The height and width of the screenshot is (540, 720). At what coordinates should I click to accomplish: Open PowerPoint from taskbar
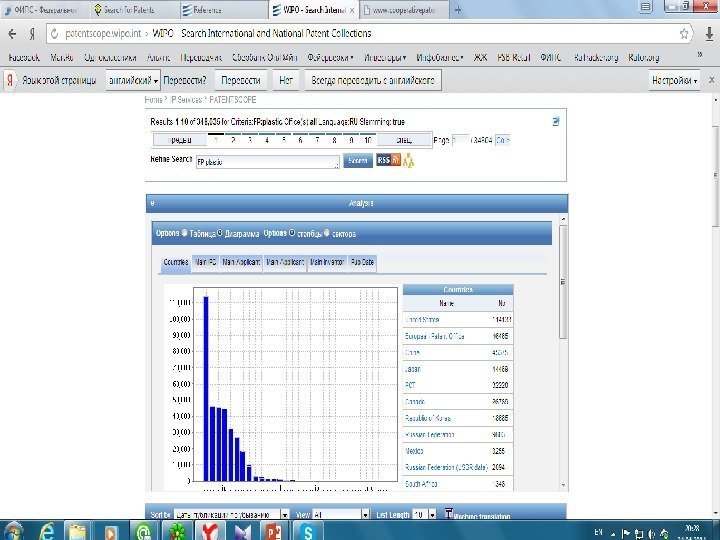[274, 532]
